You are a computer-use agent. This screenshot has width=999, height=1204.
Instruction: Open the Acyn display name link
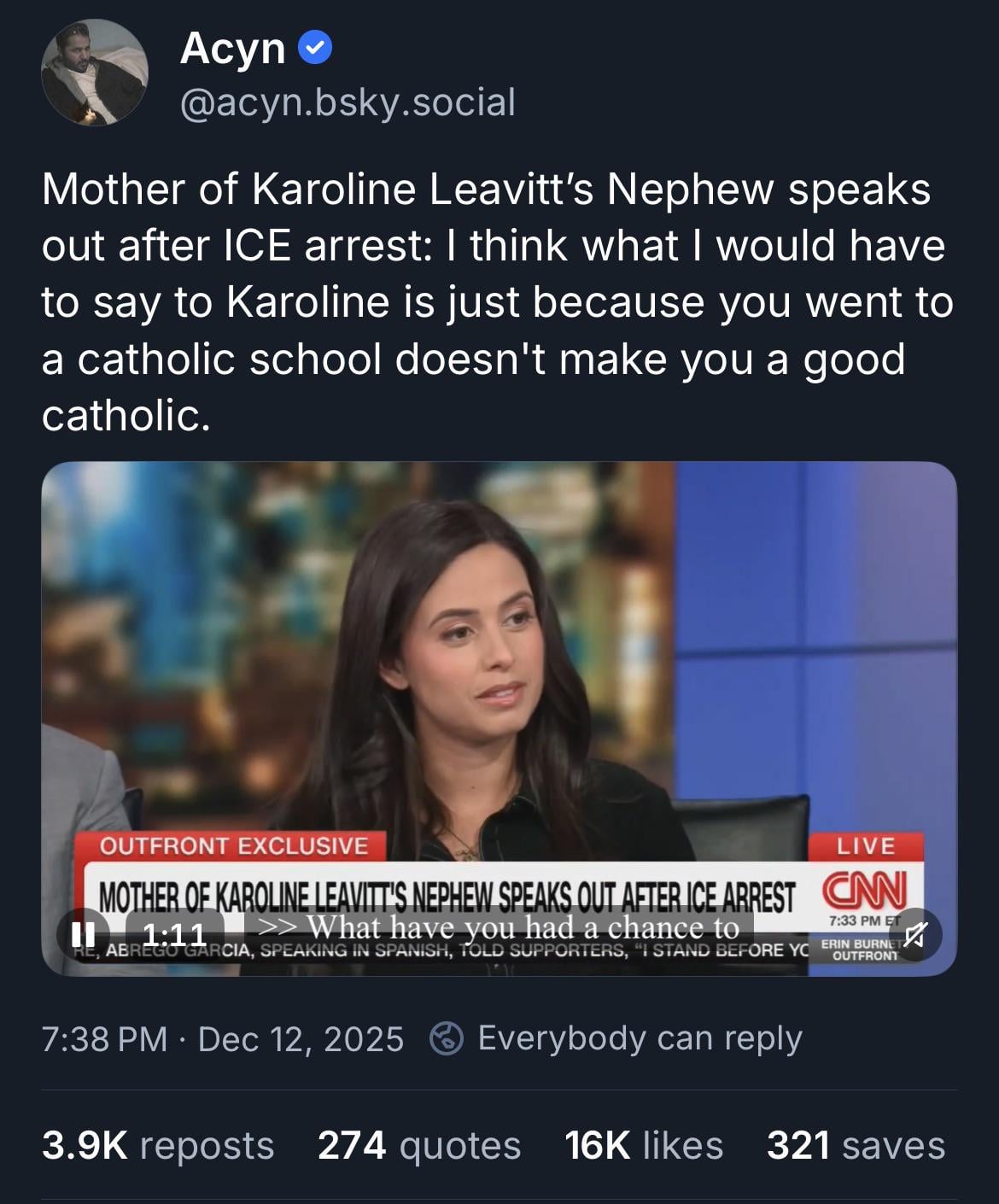(232, 48)
